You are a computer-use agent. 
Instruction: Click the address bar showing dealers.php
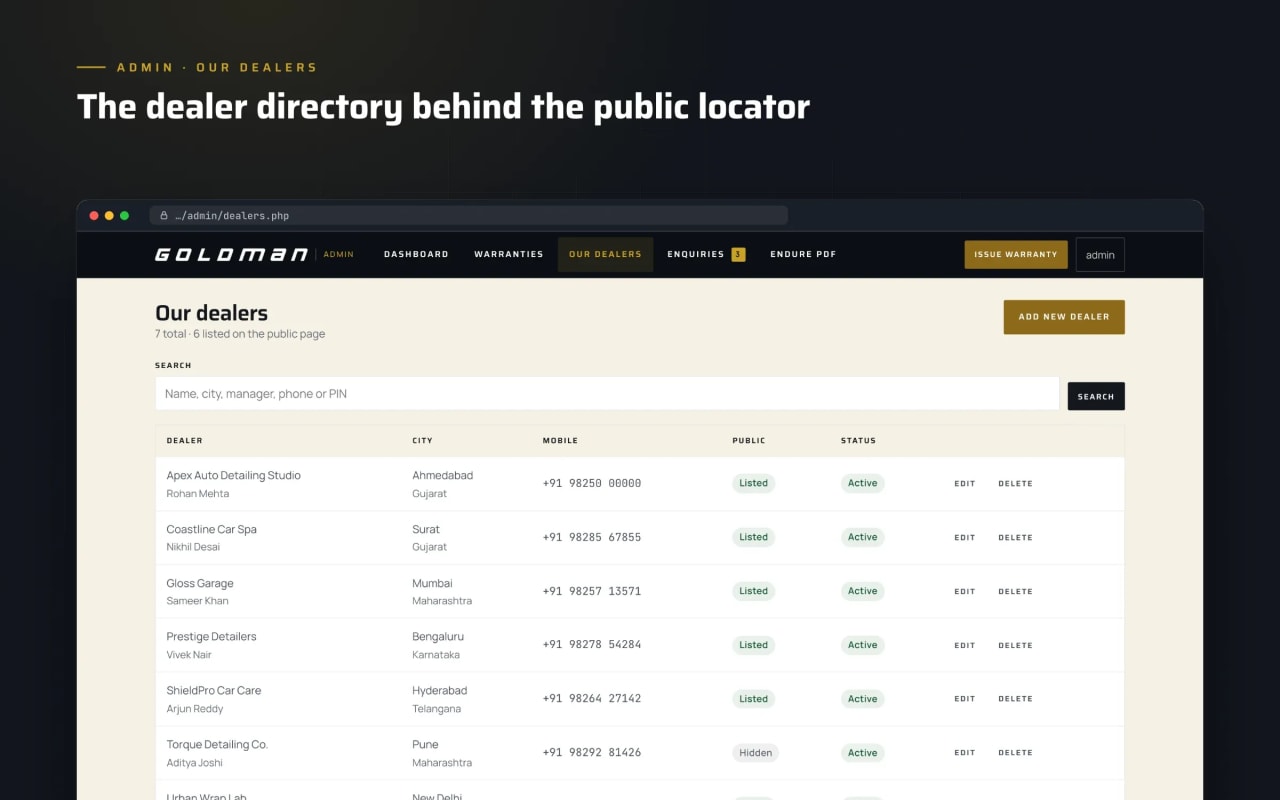469,215
